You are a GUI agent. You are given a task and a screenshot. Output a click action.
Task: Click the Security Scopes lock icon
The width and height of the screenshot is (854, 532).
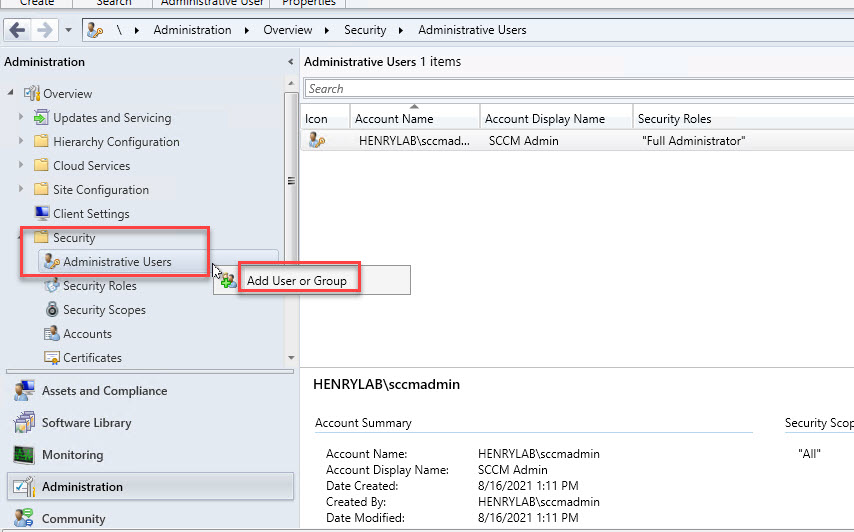52,310
